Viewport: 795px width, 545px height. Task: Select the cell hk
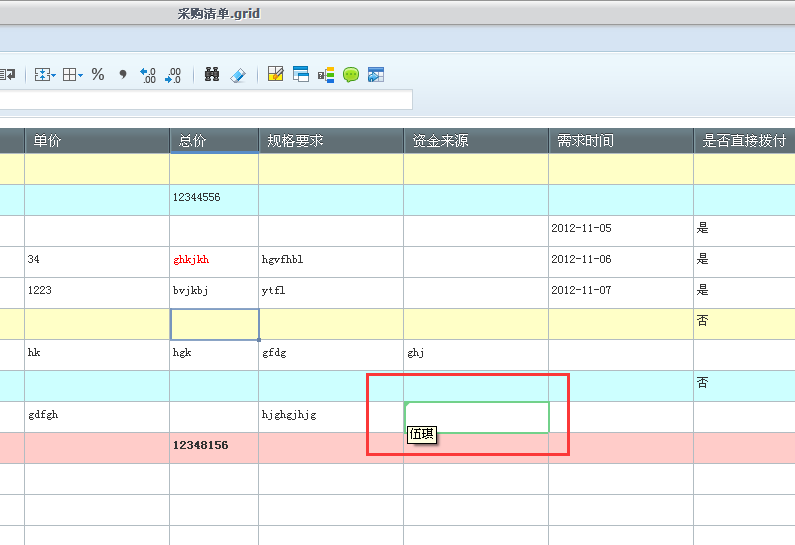pyautogui.click(x=97, y=355)
